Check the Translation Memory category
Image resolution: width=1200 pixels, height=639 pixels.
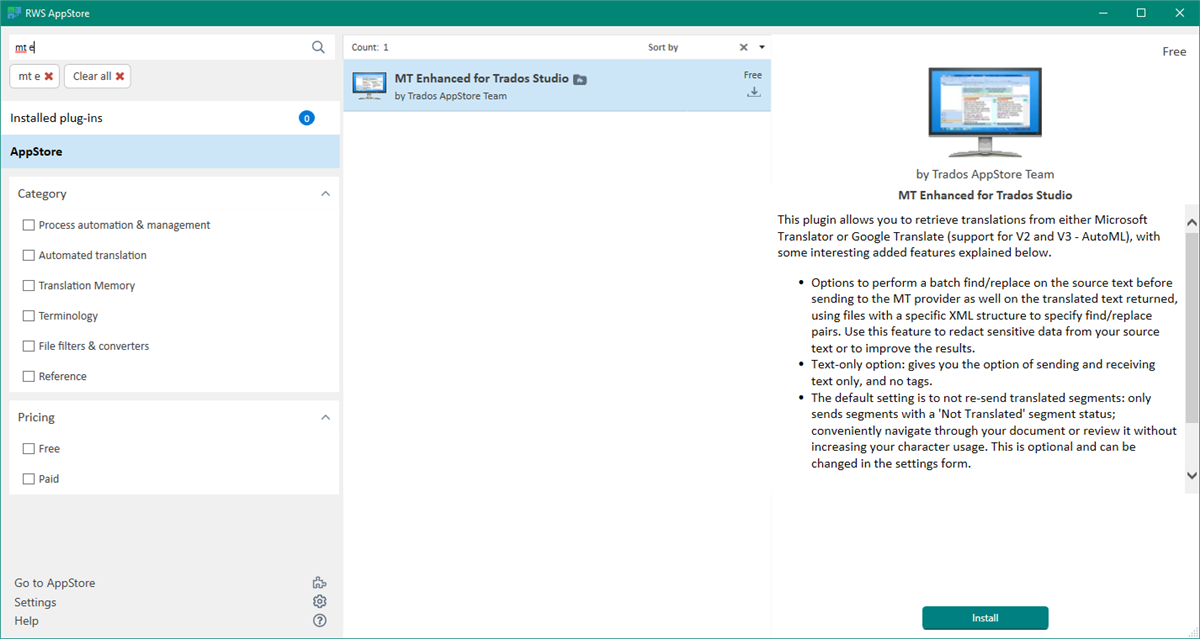(29, 286)
